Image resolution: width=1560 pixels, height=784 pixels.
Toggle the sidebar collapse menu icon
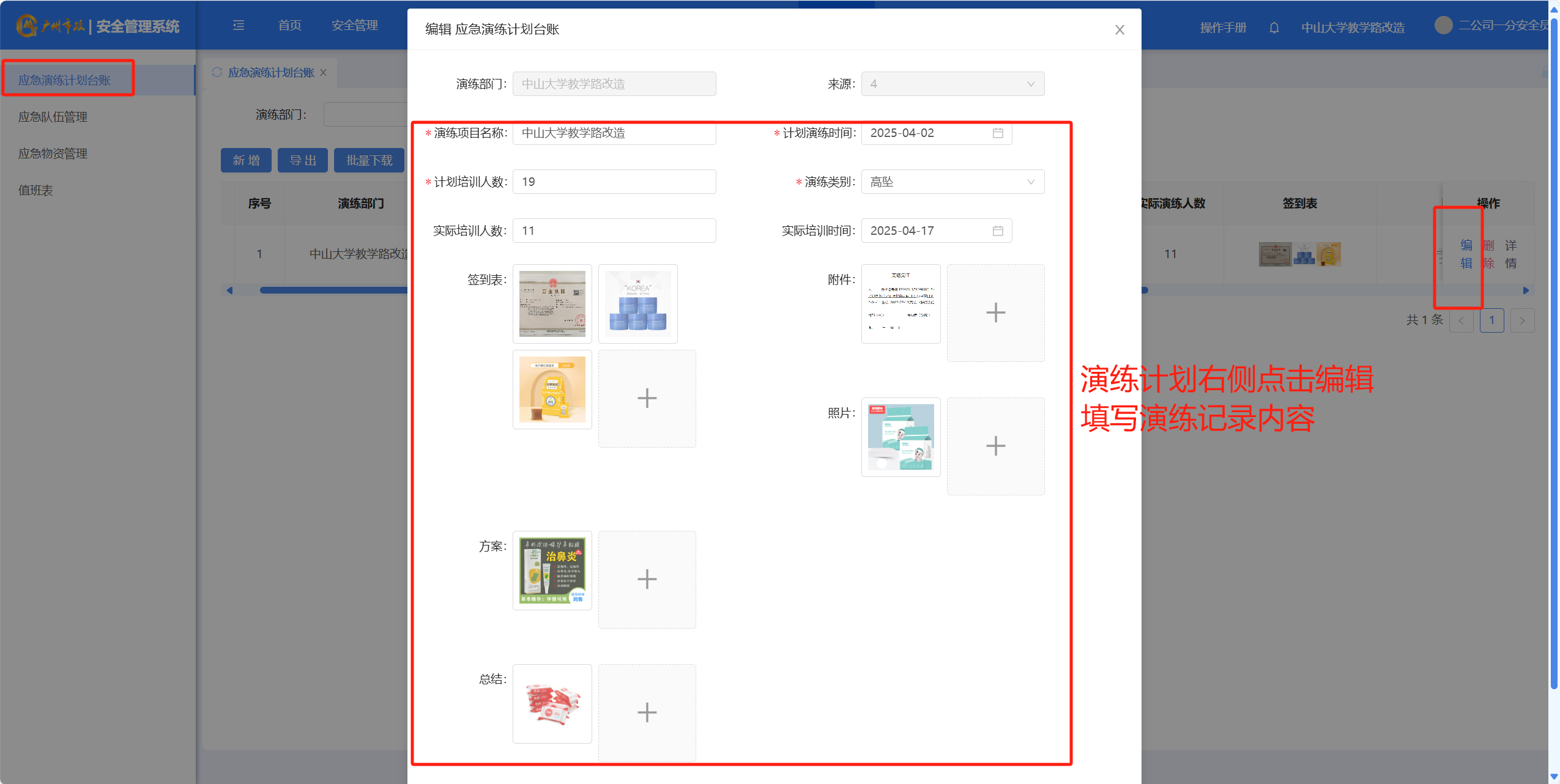point(239,25)
